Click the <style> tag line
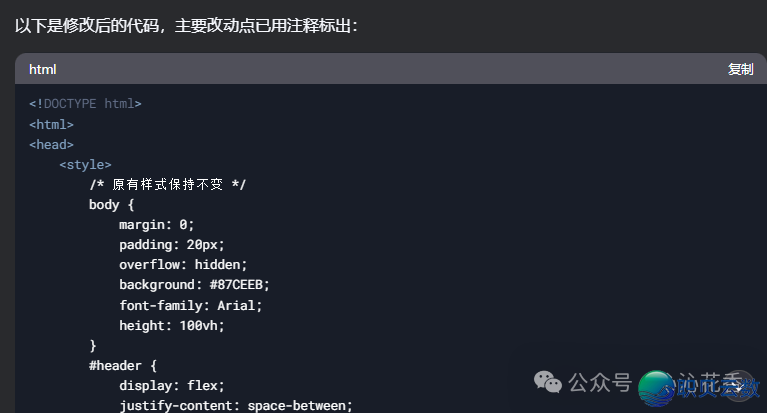The height and width of the screenshot is (413, 767). coord(85,164)
